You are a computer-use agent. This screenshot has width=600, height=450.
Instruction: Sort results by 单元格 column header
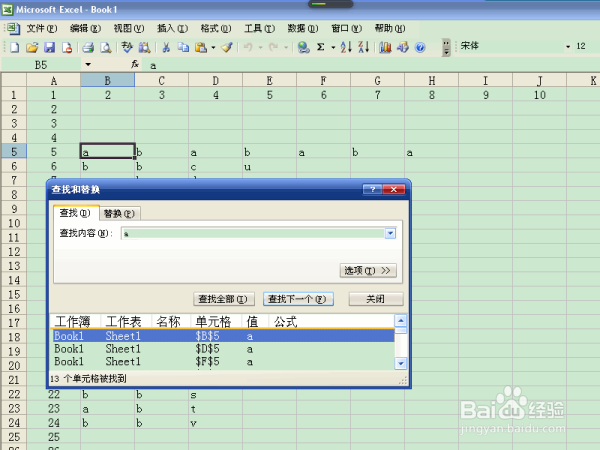point(216,321)
